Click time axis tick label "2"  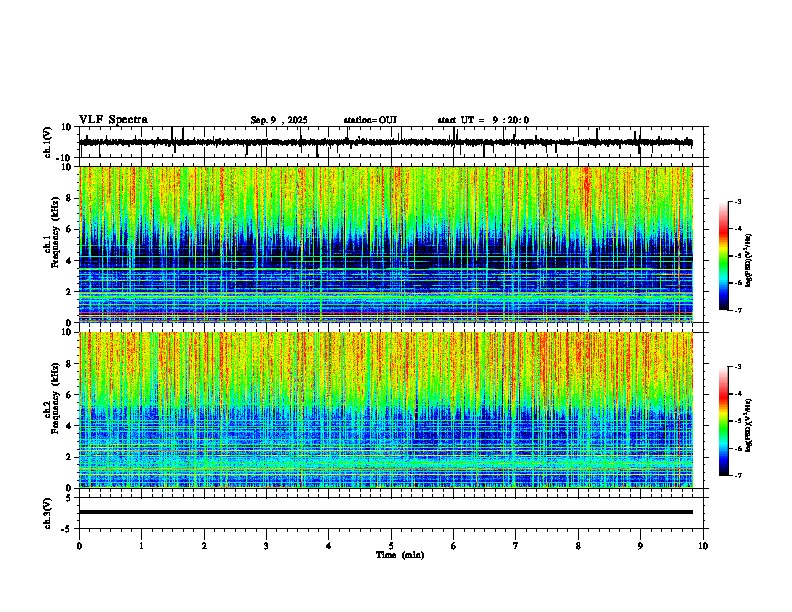pyautogui.click(x=204, y=546)
